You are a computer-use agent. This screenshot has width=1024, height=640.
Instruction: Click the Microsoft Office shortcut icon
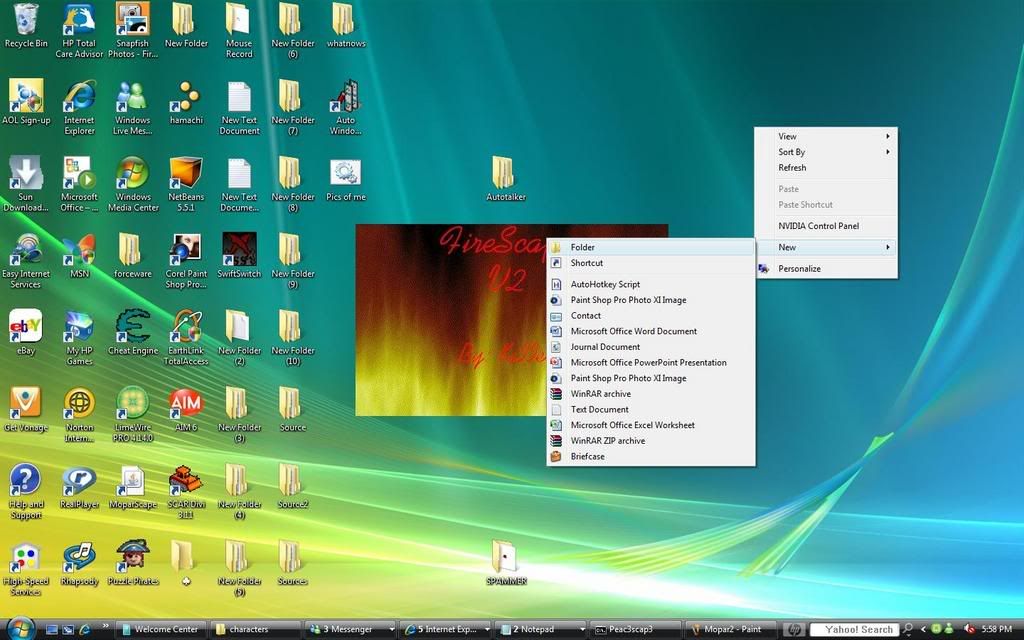[x=79, y=184]
